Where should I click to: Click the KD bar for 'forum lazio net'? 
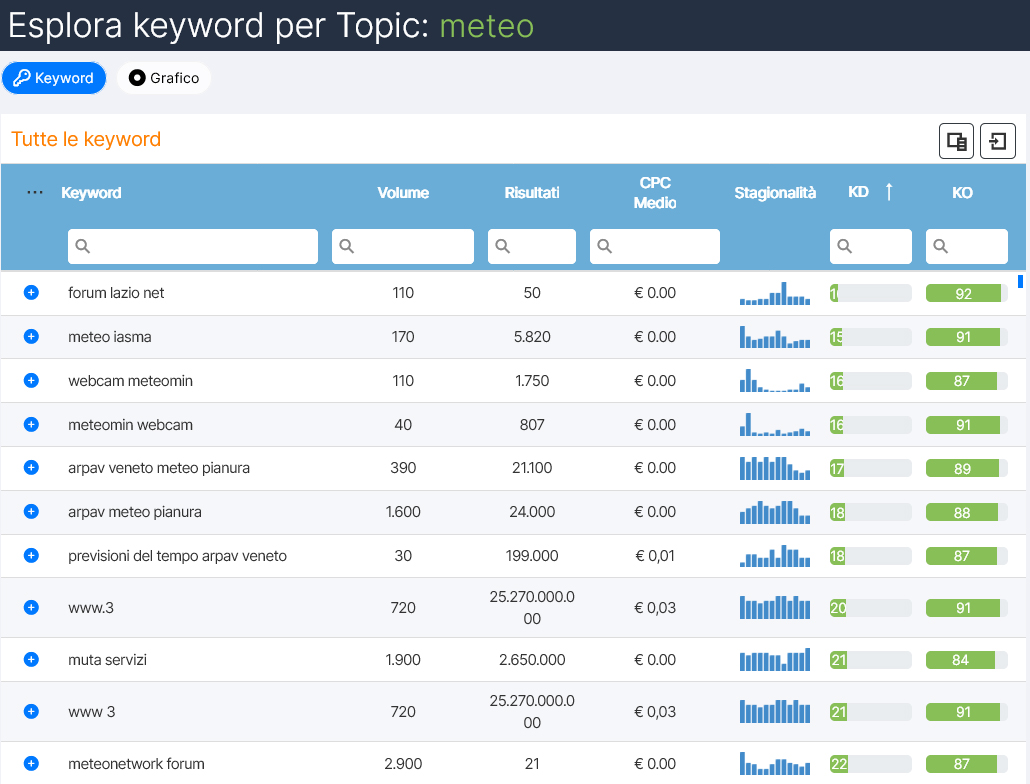click(870, 293)
